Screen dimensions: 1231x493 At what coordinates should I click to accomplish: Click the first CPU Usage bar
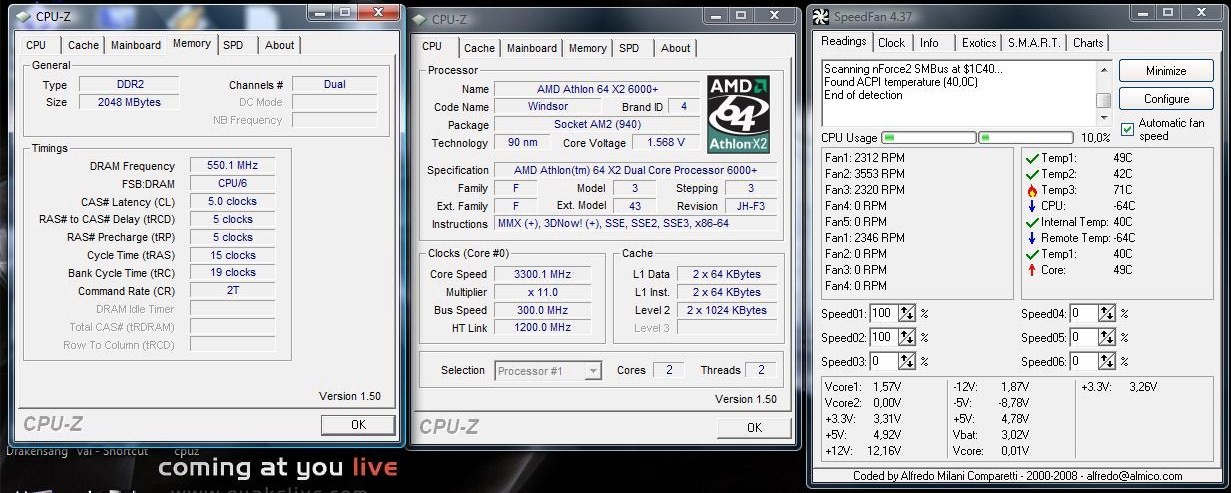point(928,137)
